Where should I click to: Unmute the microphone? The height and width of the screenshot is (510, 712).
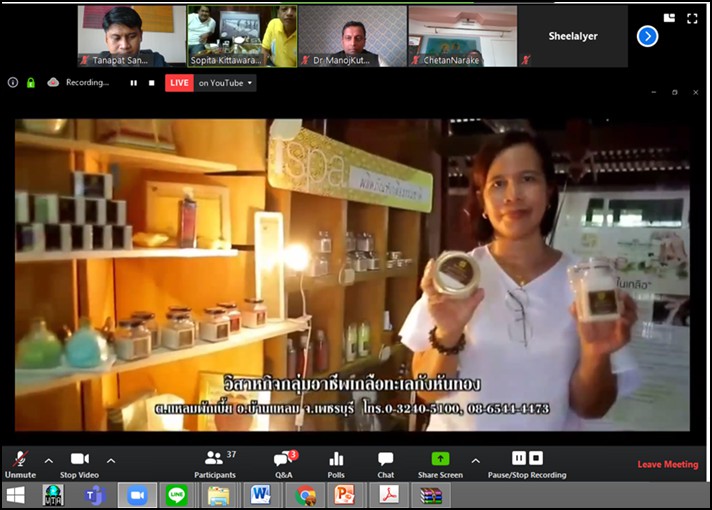pos(17,460)
